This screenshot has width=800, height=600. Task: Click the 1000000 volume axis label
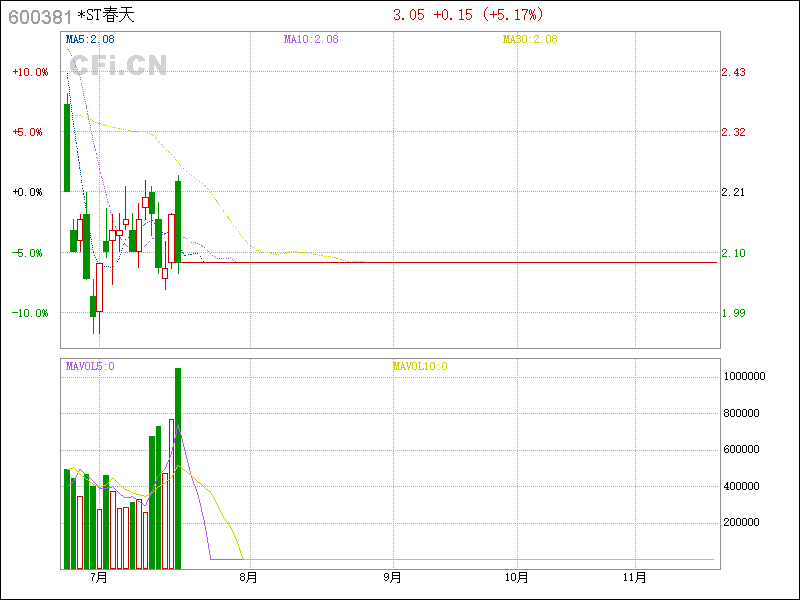point(745,377)
